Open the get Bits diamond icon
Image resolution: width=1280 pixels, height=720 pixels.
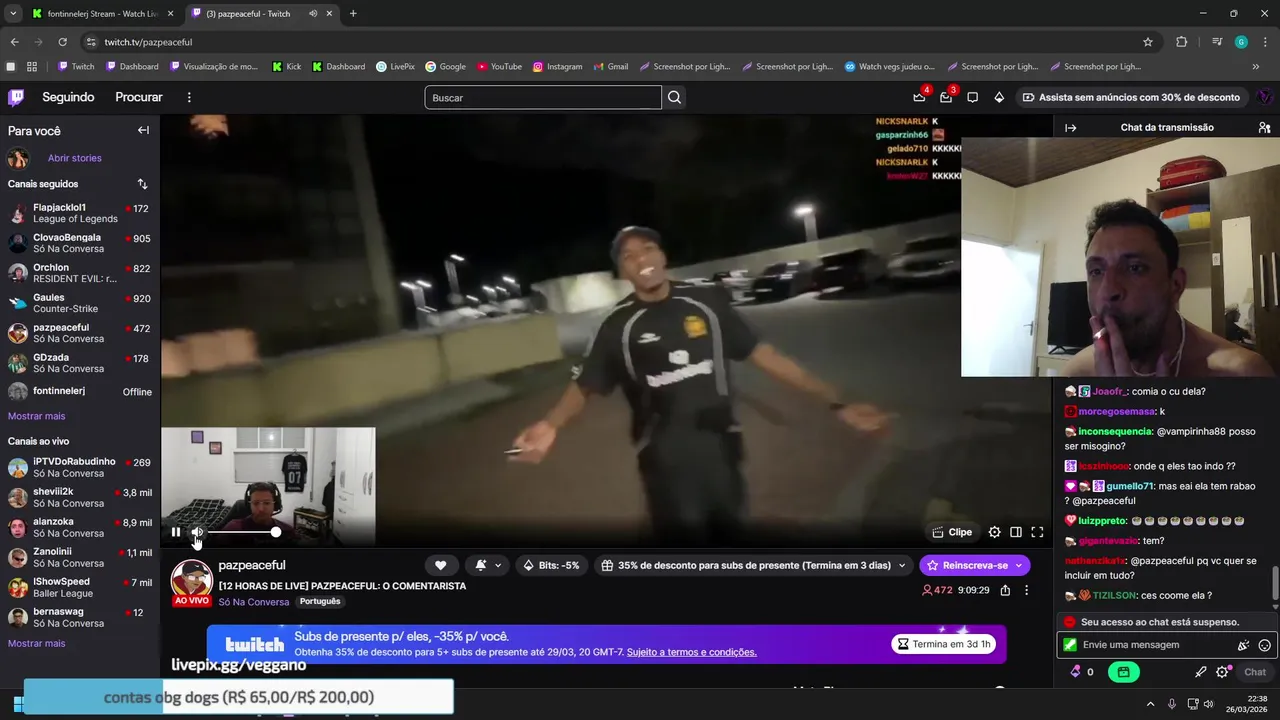click(x=999, y=97)
